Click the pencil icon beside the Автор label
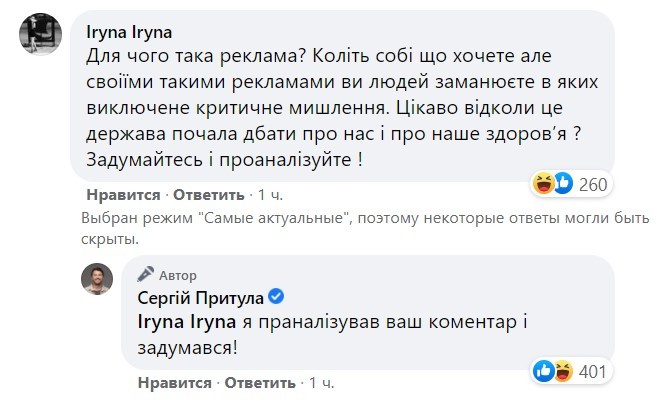 [x=146, y=274]
